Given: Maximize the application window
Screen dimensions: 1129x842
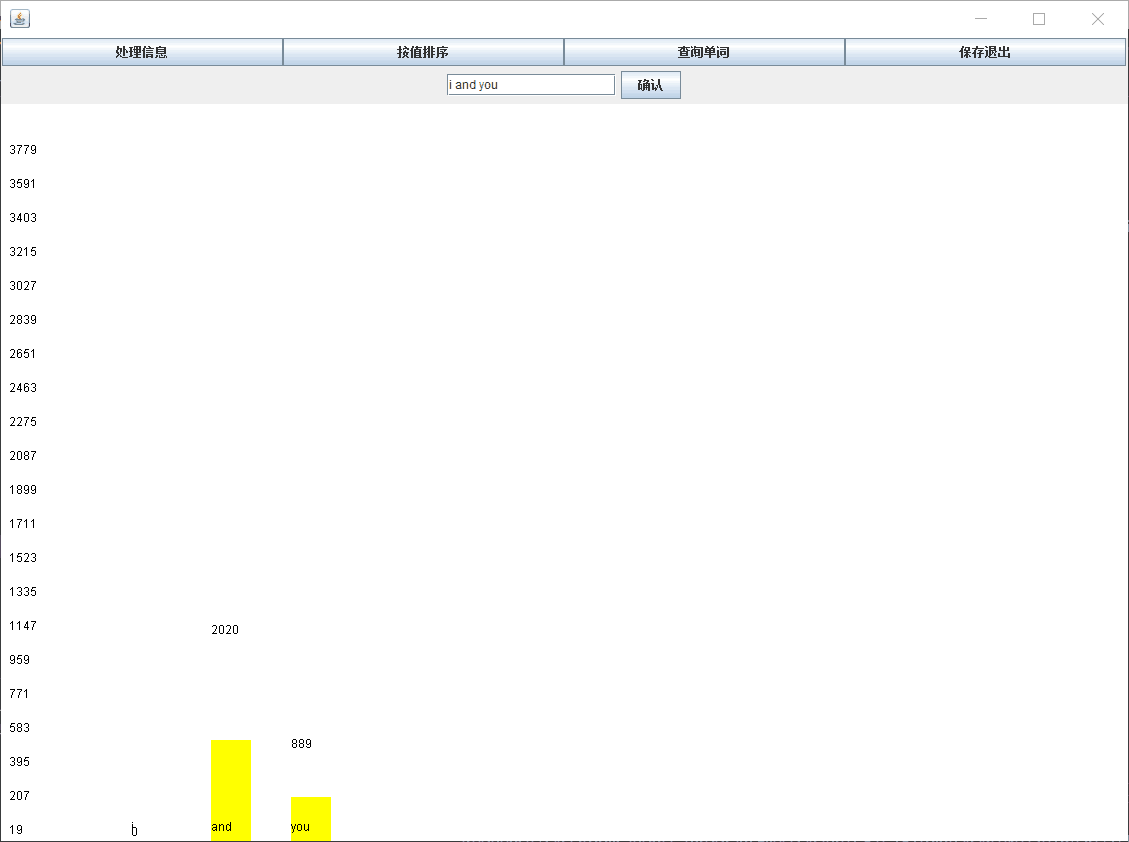Looking at the screenshot, I should point(1039,19).
